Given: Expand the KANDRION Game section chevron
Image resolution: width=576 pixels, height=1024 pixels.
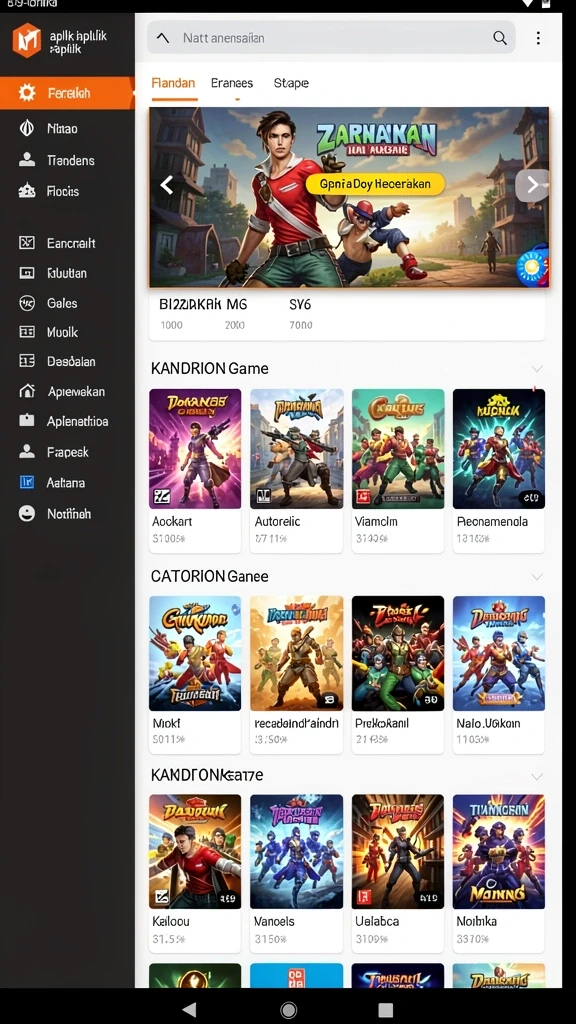Looking at the screenshot, I should click(537, 369).
